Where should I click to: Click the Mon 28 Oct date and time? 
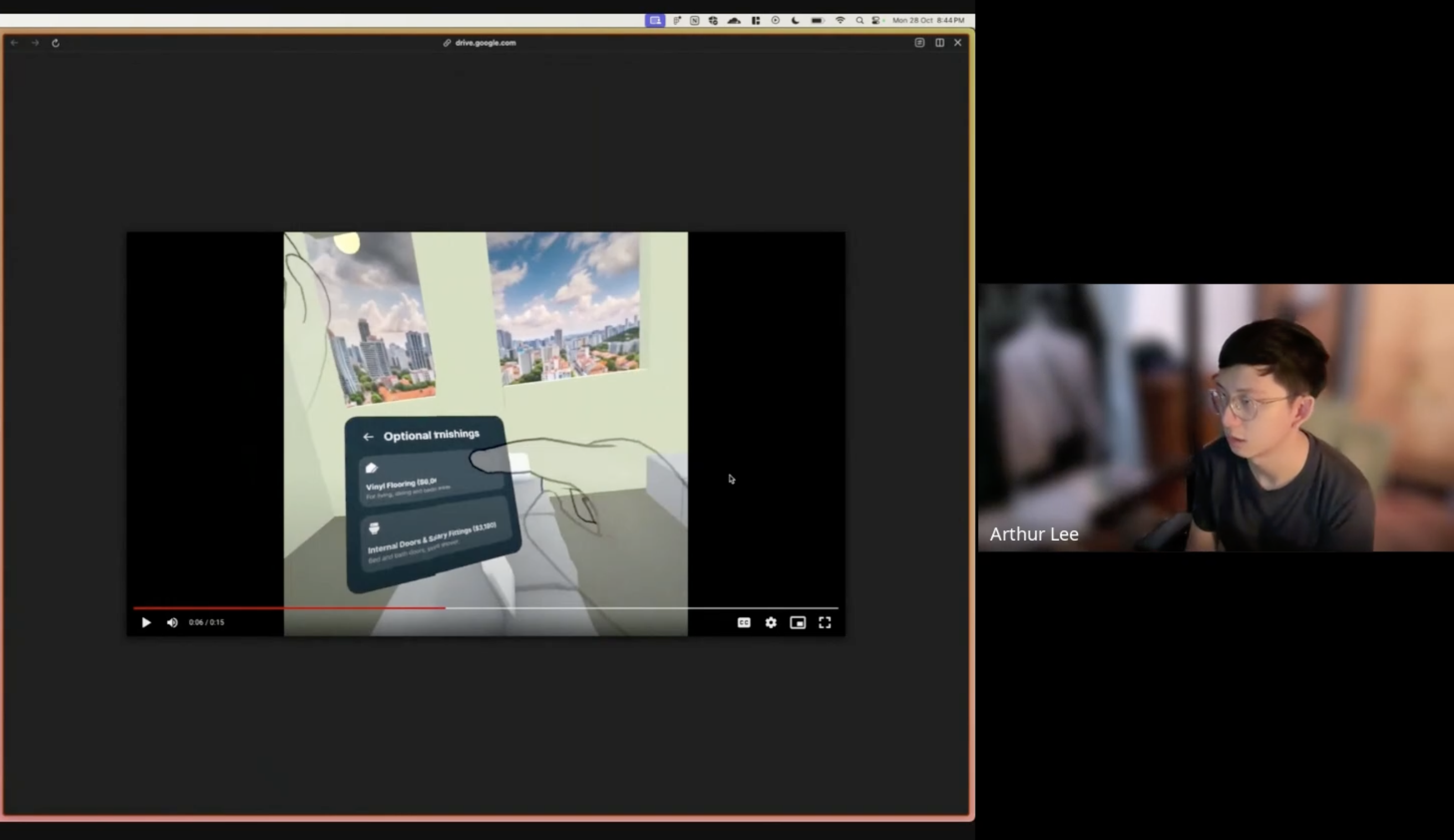[x=928, y=20]
